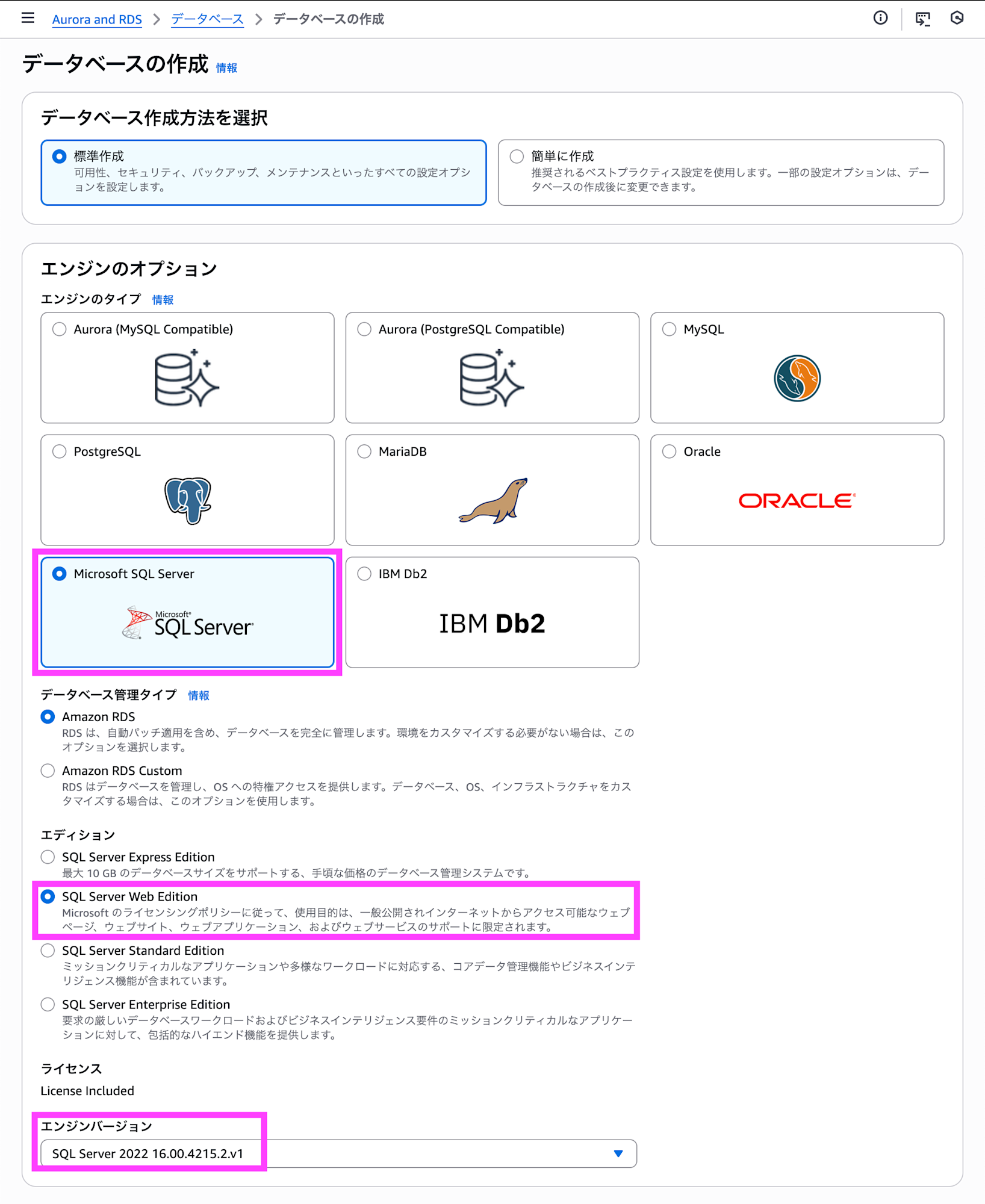This screenshot has width=985, height=1204.
Task: Go to データベース breadcrumb link
Action: (207, 19)
